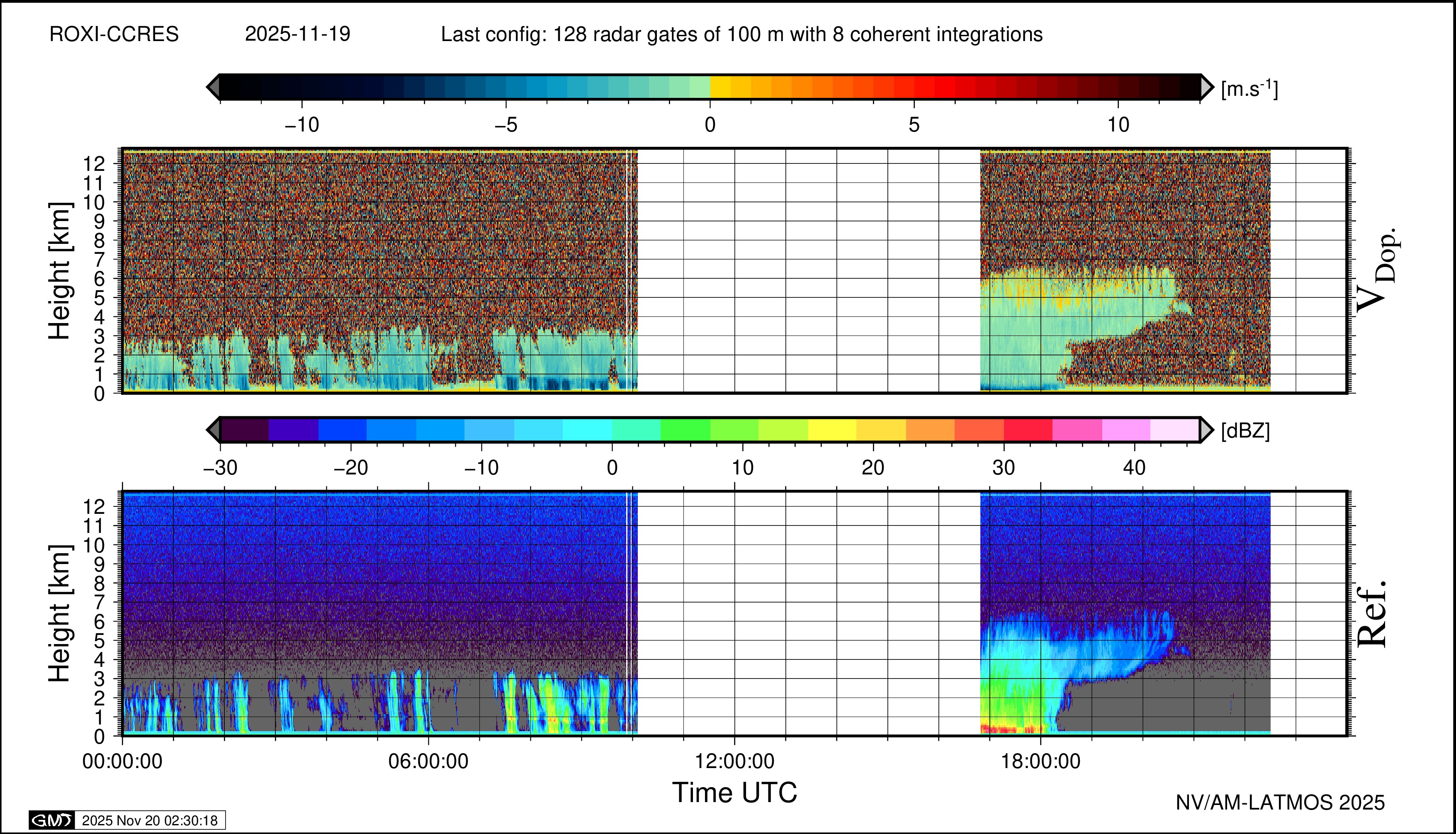Screen dimensions: 1456x834
Task: Click the 2025-11-19 date label
Action: [x=297, y=34]
